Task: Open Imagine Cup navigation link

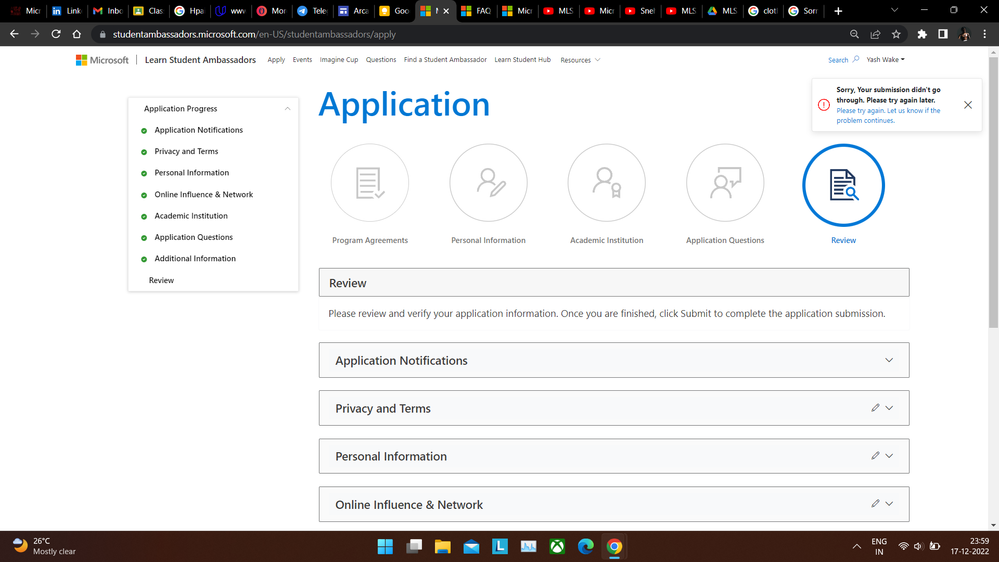Action: [x=339, y=60]
